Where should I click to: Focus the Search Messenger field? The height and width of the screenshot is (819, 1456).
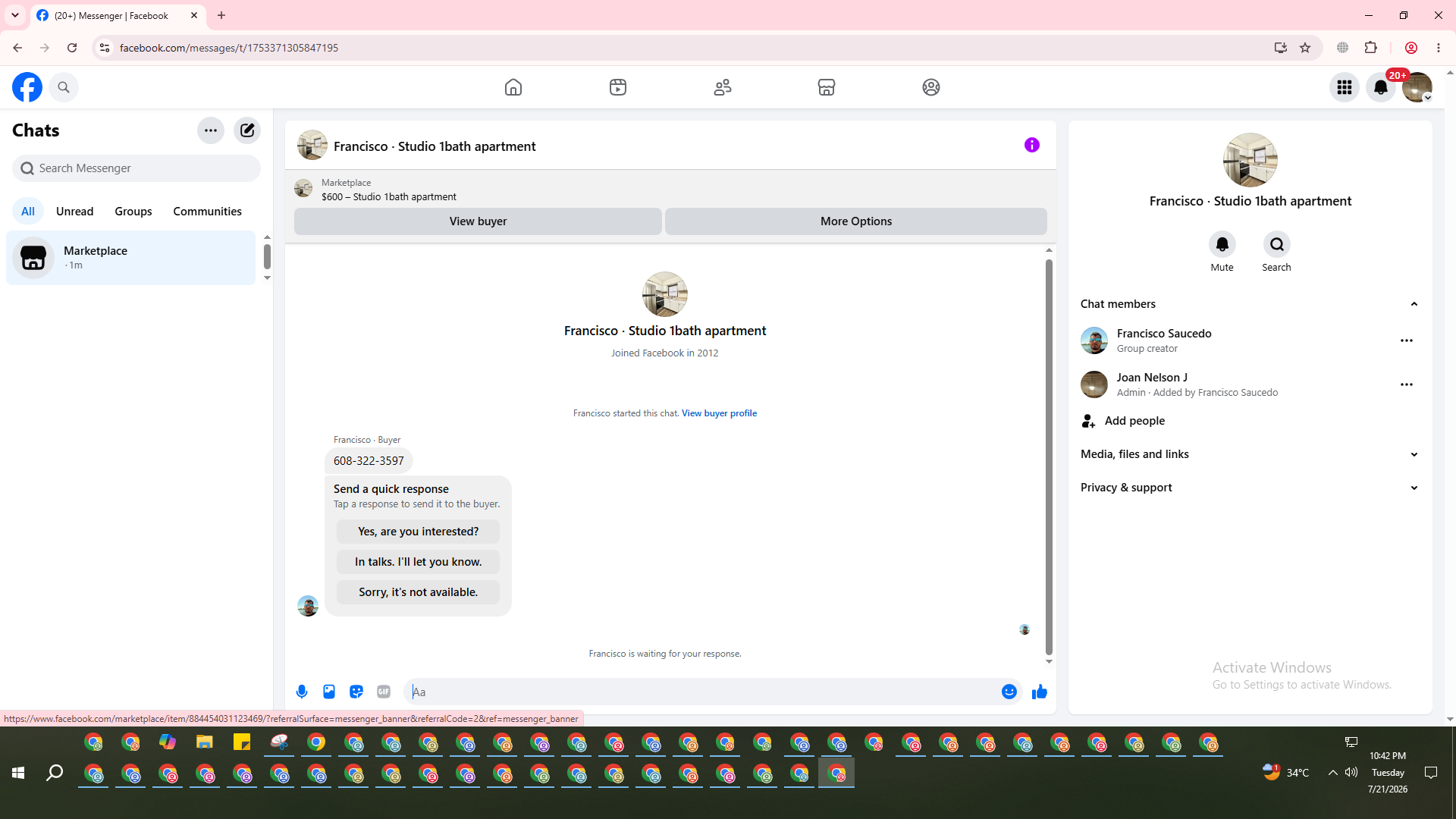click(136, 168)
